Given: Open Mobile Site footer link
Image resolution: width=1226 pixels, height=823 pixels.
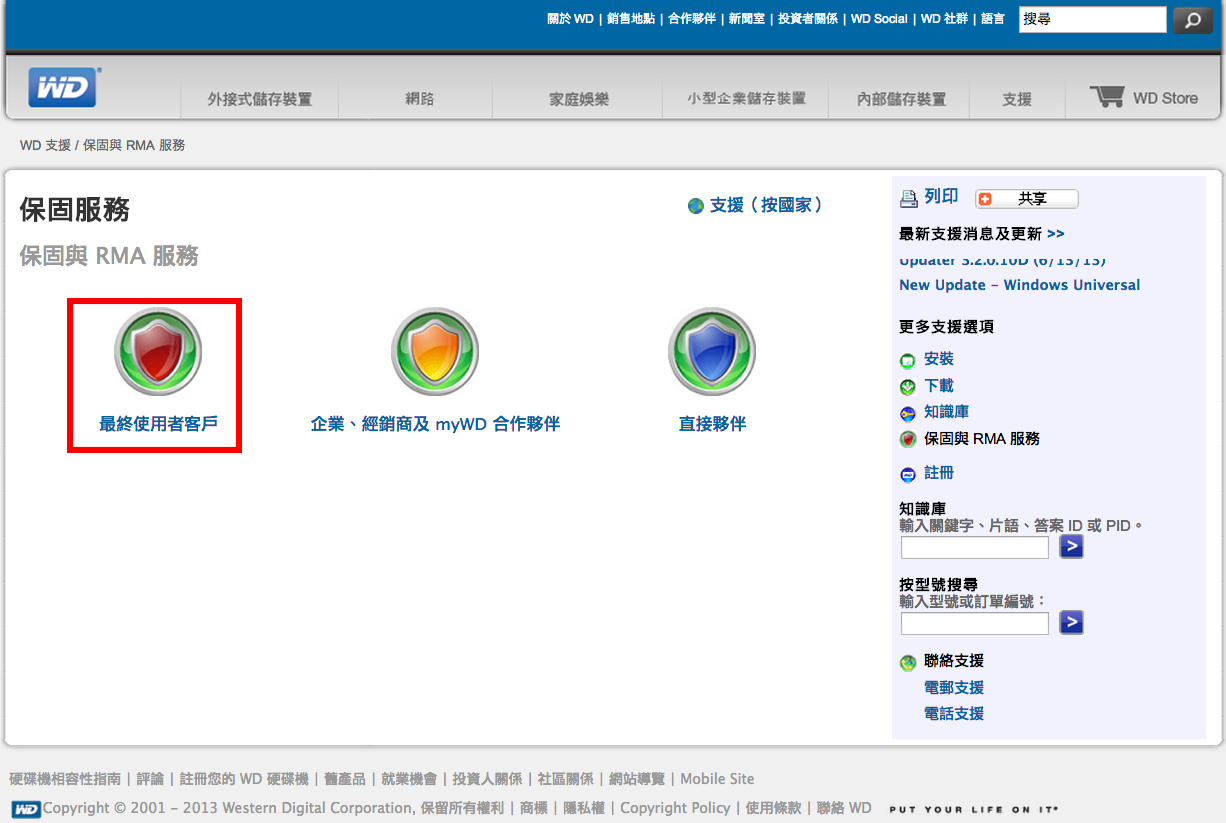Looking at the screenshot, I should coord(717,779).
